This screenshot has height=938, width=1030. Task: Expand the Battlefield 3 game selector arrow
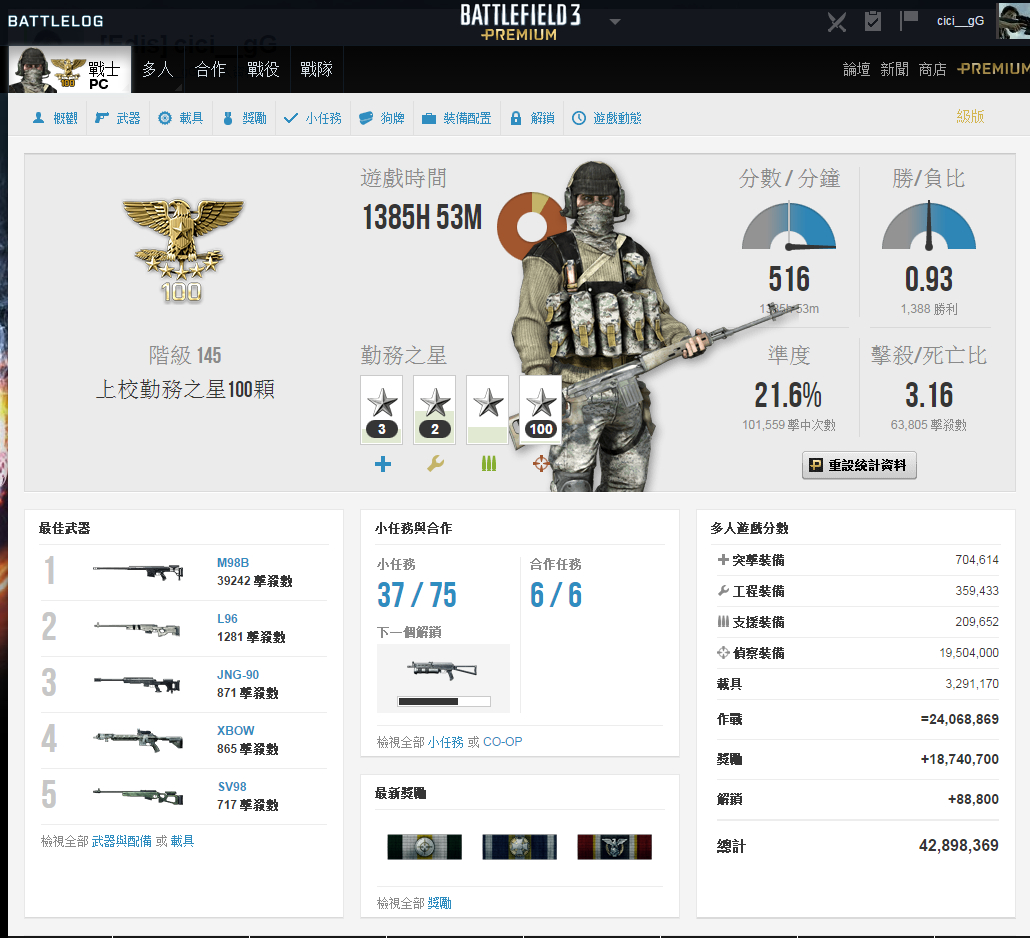[x=615, y=22]
